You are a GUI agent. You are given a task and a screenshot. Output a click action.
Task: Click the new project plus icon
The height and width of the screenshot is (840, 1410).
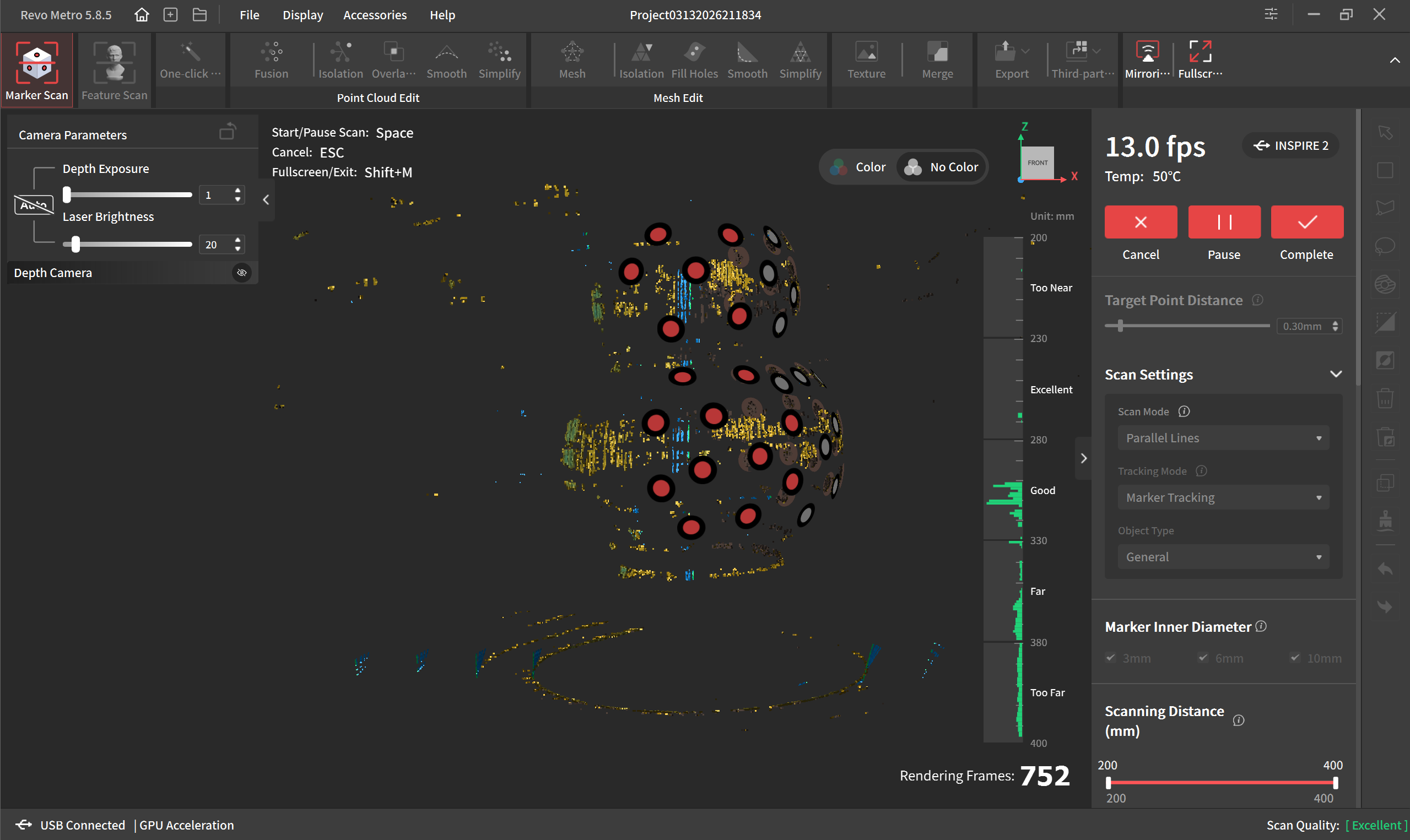tap(170, 15)
